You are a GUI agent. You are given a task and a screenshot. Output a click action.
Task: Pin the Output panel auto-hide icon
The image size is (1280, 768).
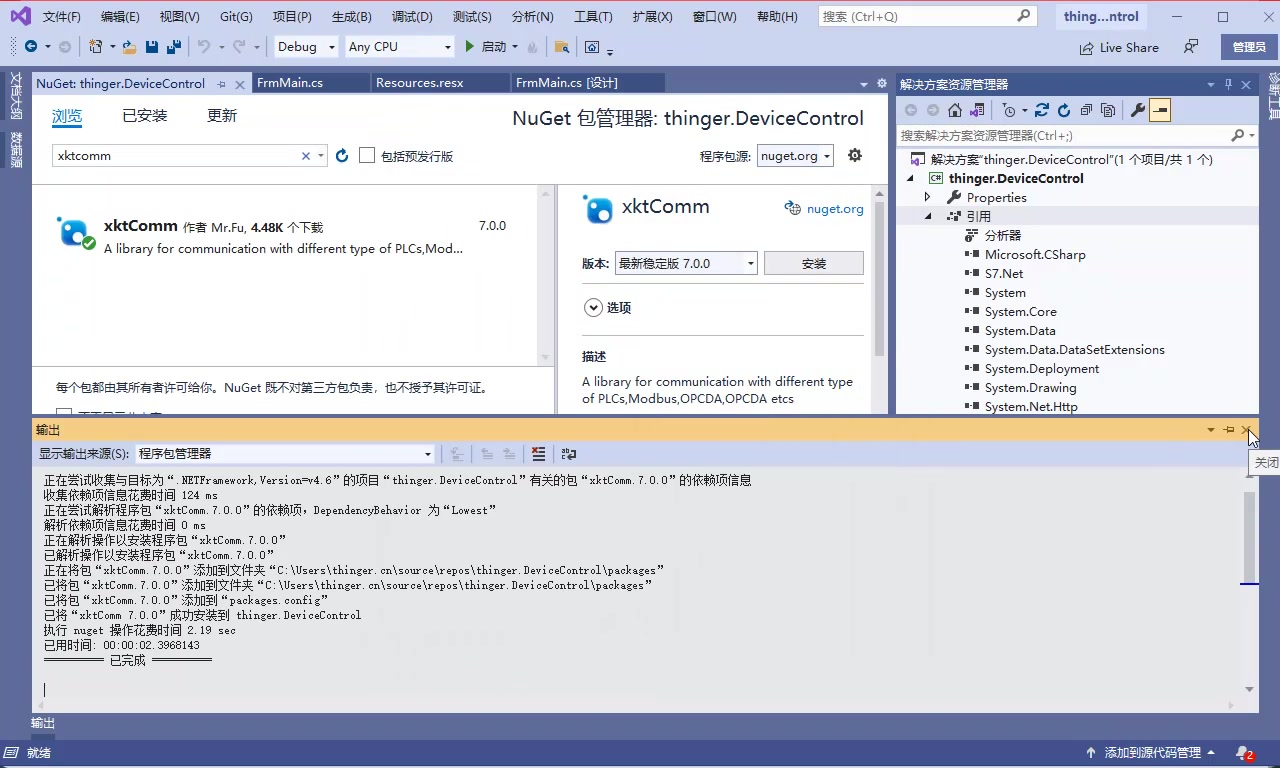(1229, 430)
